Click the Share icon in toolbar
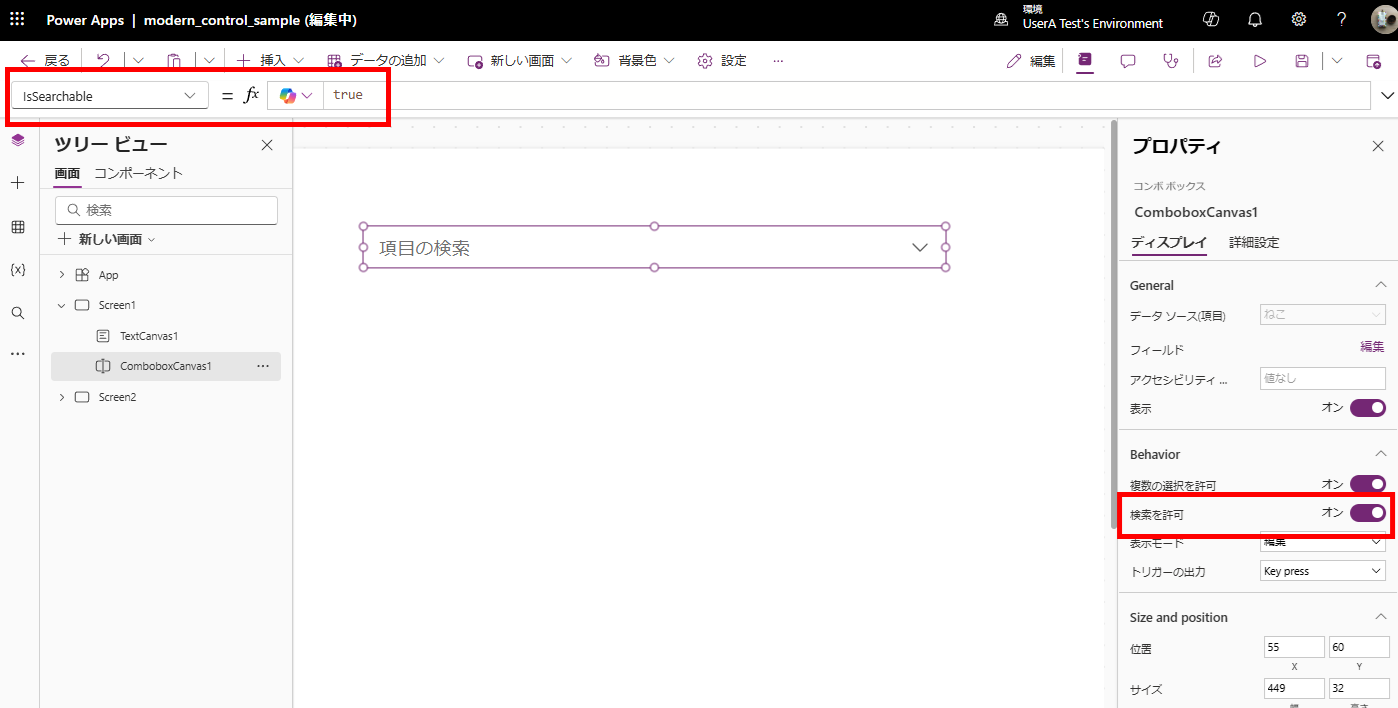Image resolution: width=1398 pixels, height=708 pixels. click(1215, 61)
